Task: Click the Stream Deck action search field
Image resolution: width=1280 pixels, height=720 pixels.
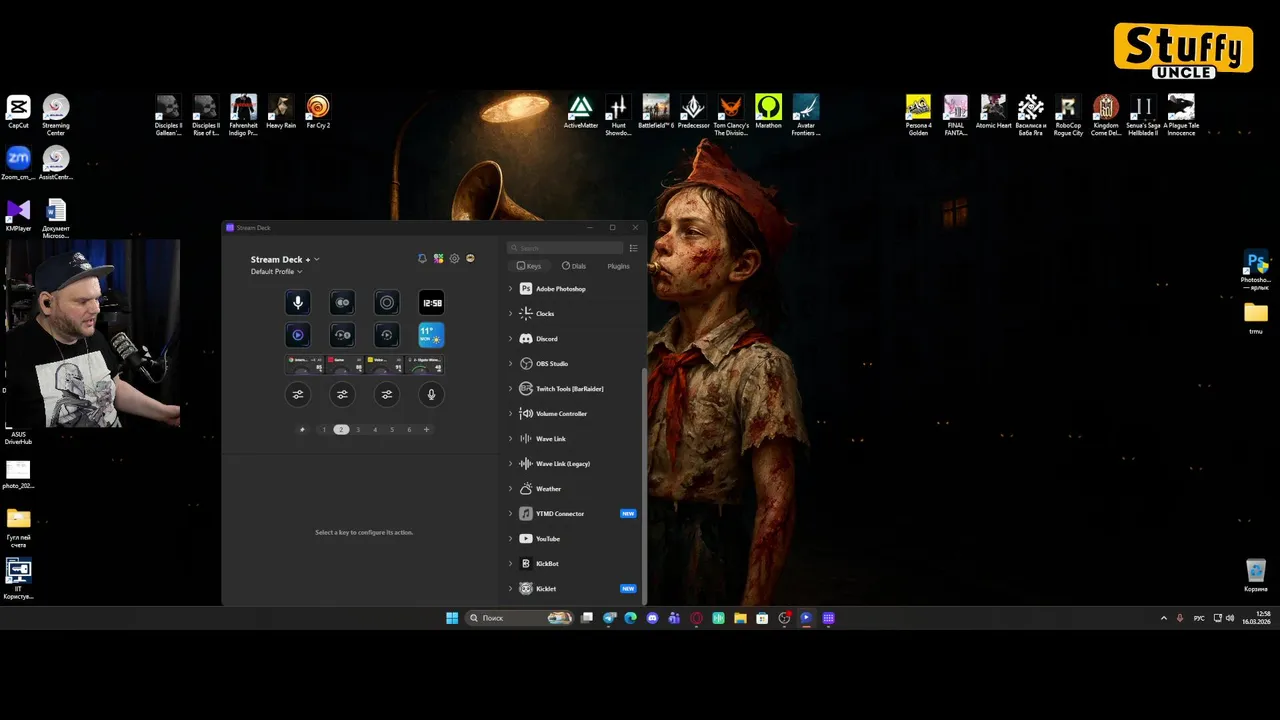Action: point(565,248)
